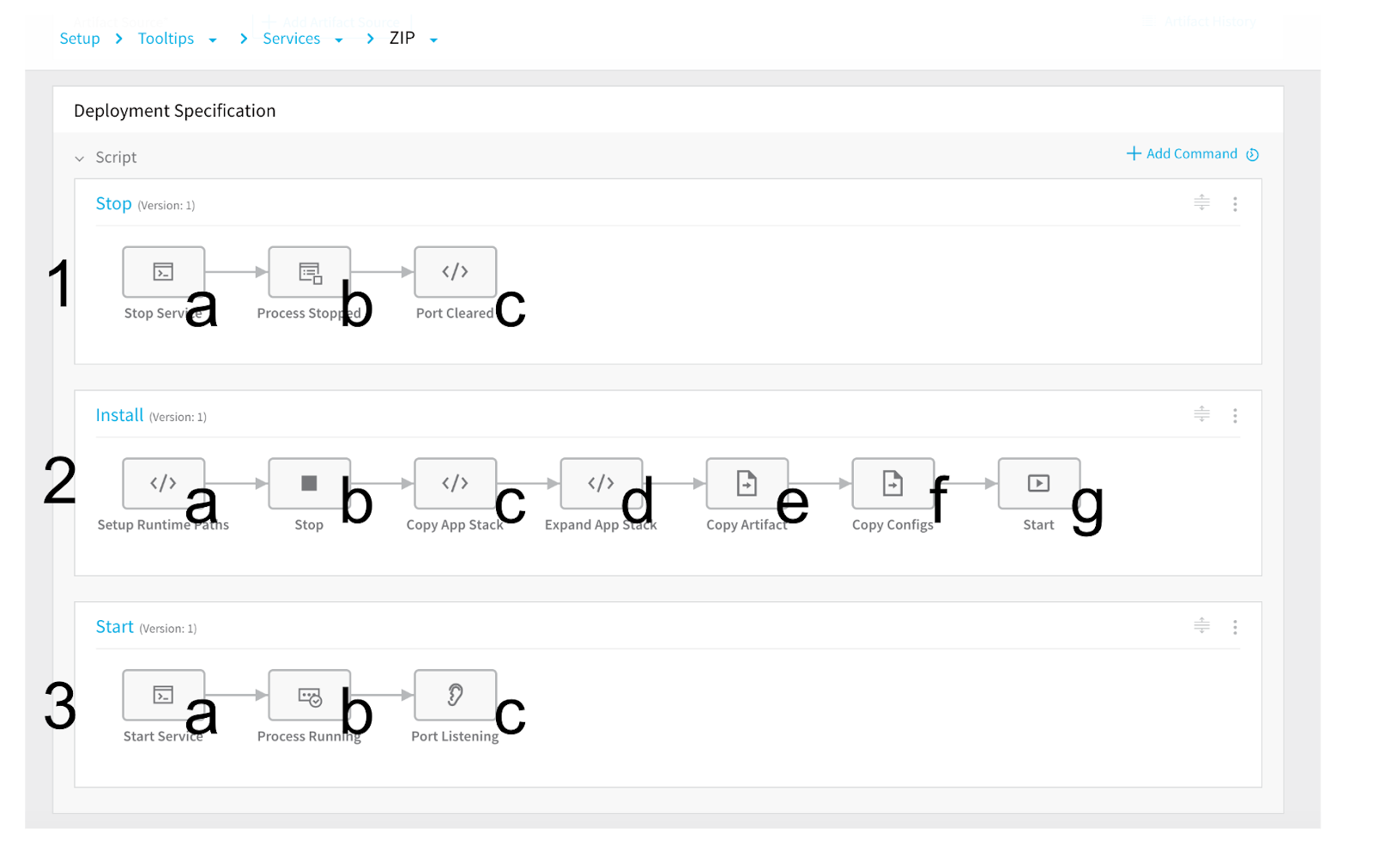Viewport: 1373px width, 868px height.
Task: Click the Port Listening ear icon
Action: tap(455, 695)
